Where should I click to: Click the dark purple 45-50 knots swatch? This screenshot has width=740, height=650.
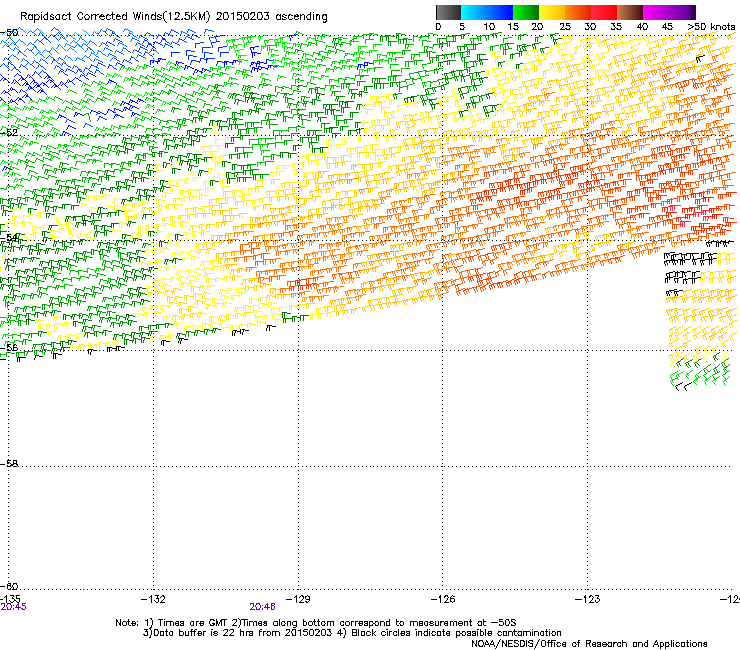tap(682, 12)
